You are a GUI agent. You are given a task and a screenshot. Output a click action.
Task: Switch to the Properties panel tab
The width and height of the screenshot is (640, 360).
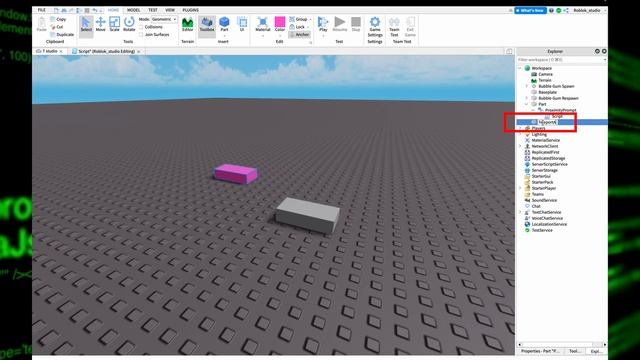click(x=540, y=351)
